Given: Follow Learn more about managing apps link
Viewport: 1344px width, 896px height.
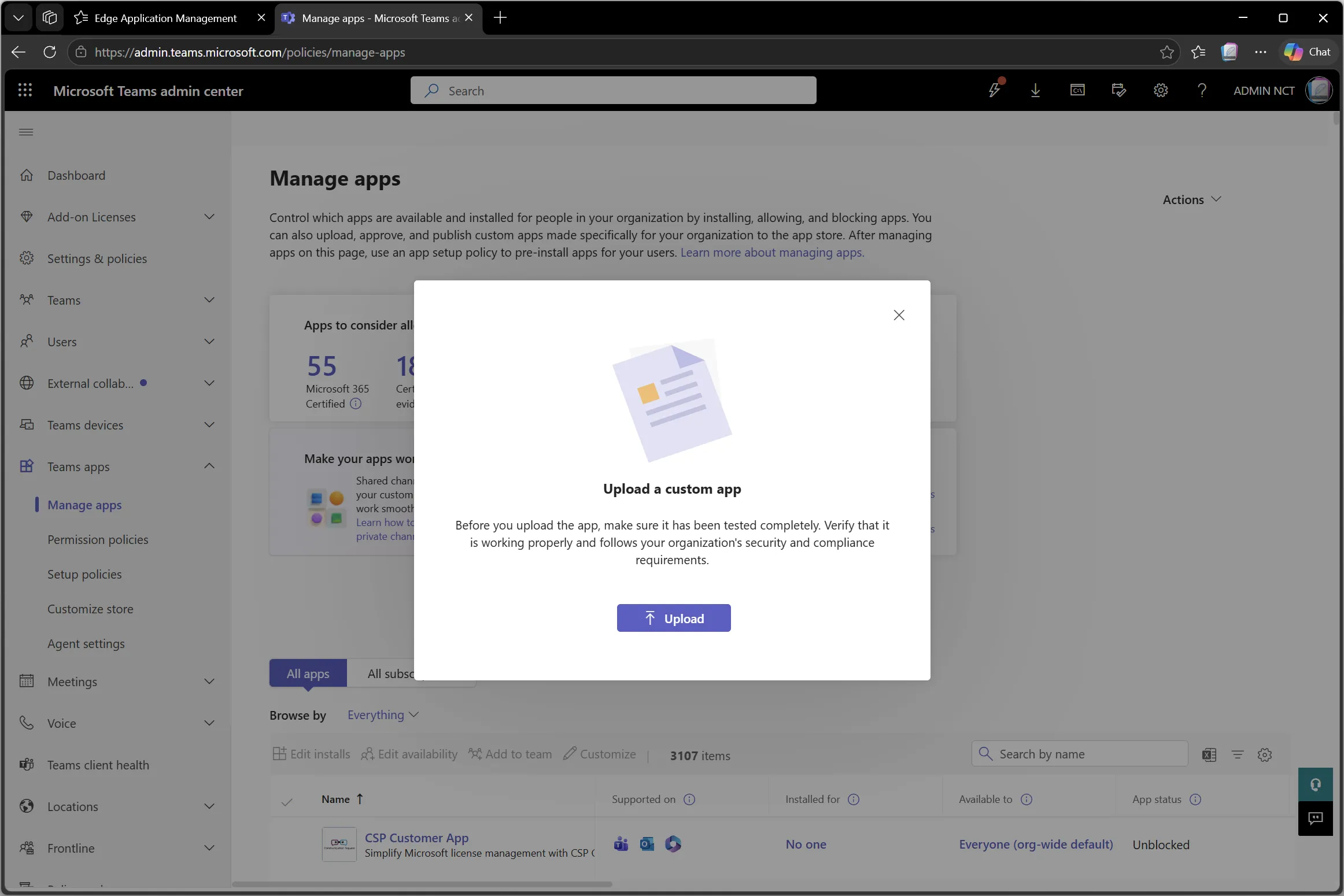Looking at the screenshot, I should (772, 252).
